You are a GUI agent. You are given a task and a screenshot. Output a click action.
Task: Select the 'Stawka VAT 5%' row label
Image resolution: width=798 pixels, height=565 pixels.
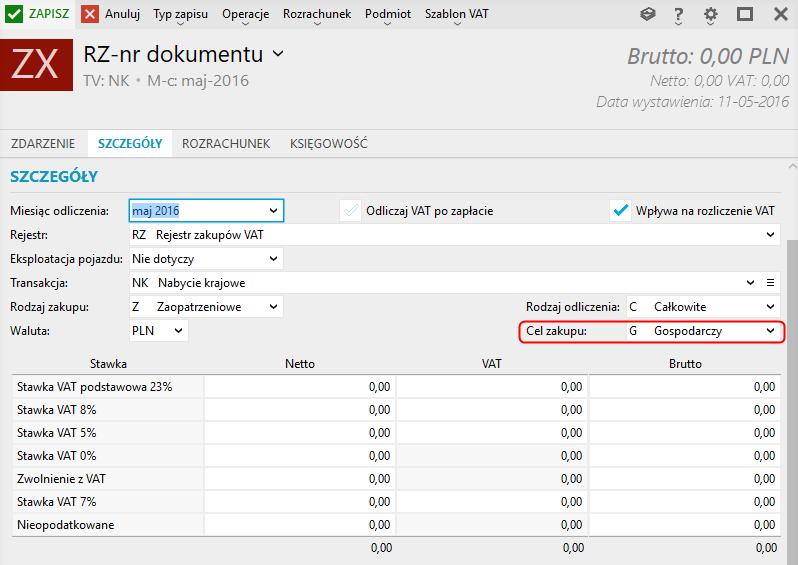(x=56, y=433)
